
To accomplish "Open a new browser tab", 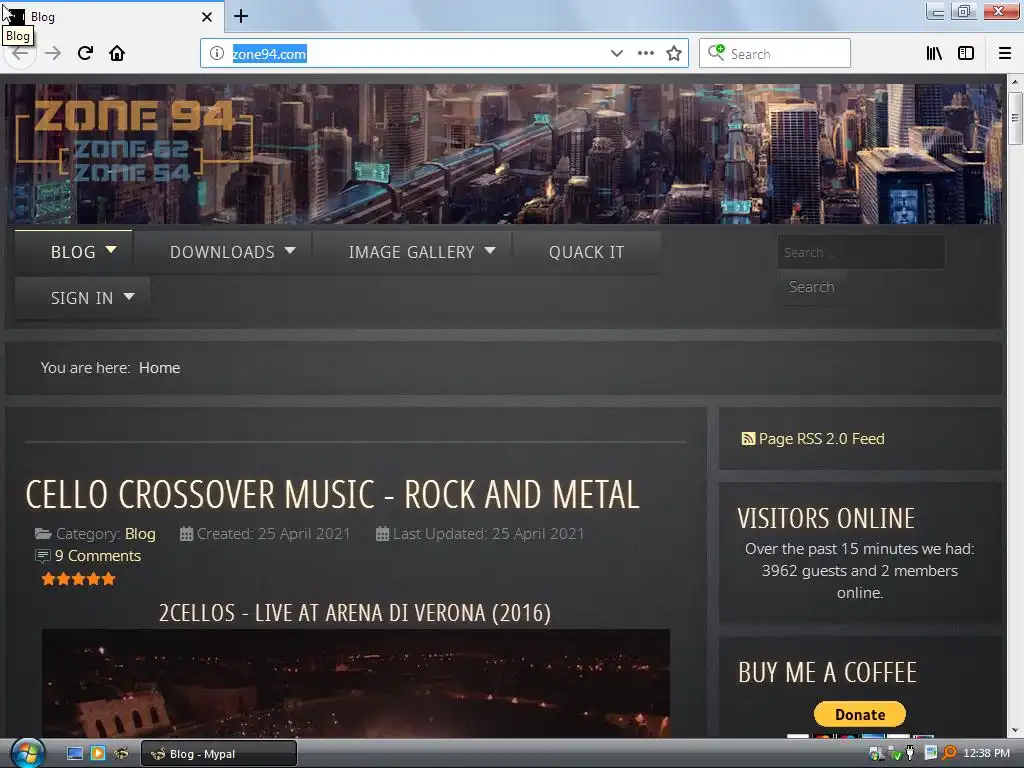I will pyautogui.click(x=240, y=16).
